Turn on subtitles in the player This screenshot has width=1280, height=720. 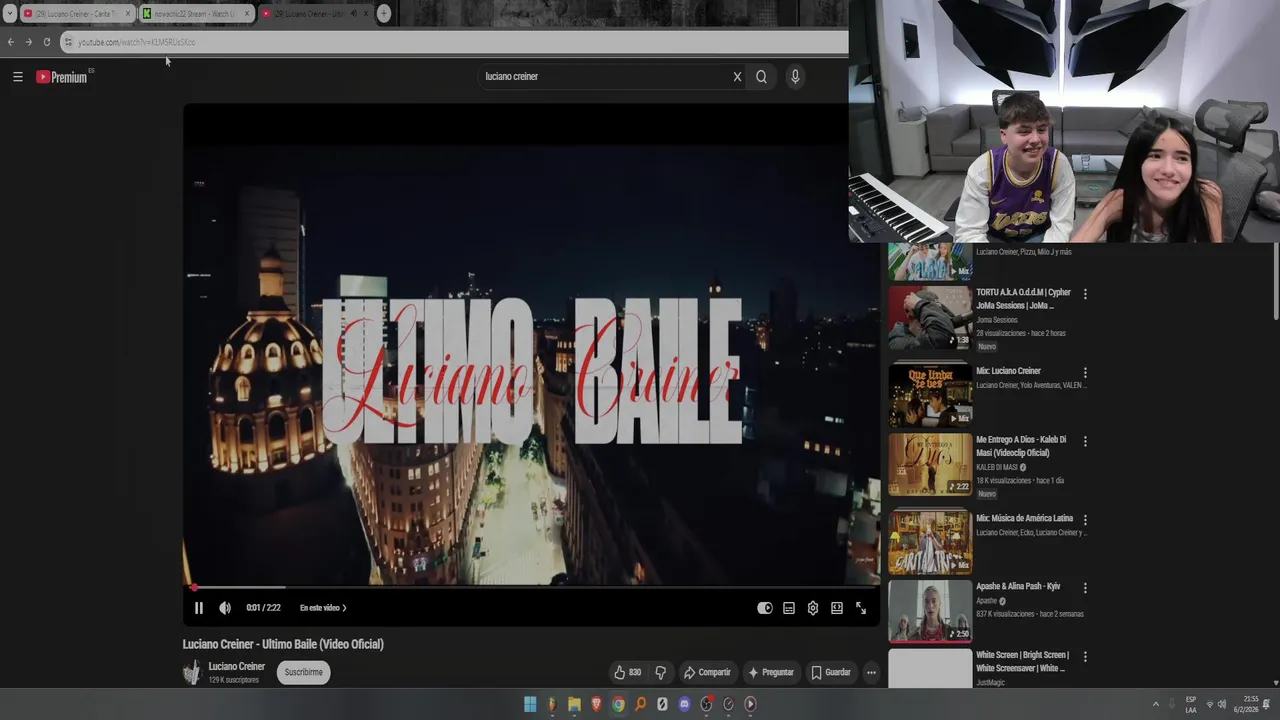(x=789, y=608)
